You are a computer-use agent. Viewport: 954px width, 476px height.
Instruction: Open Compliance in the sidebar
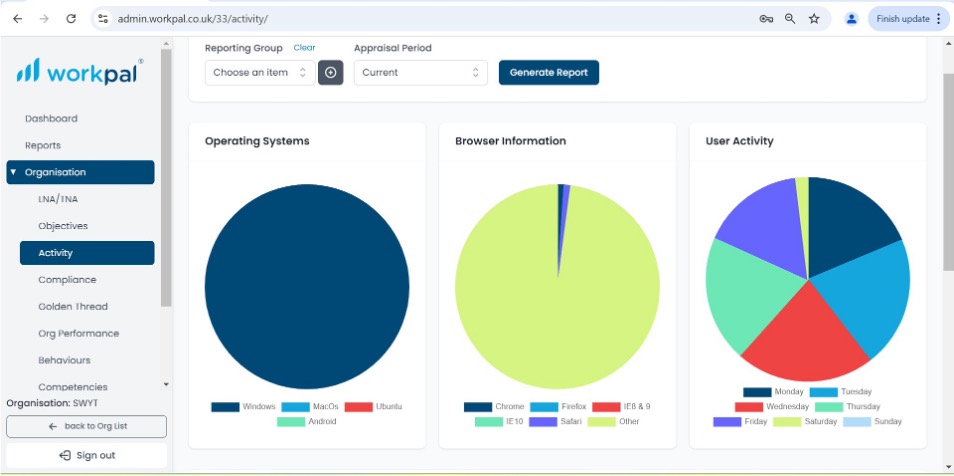67,280
